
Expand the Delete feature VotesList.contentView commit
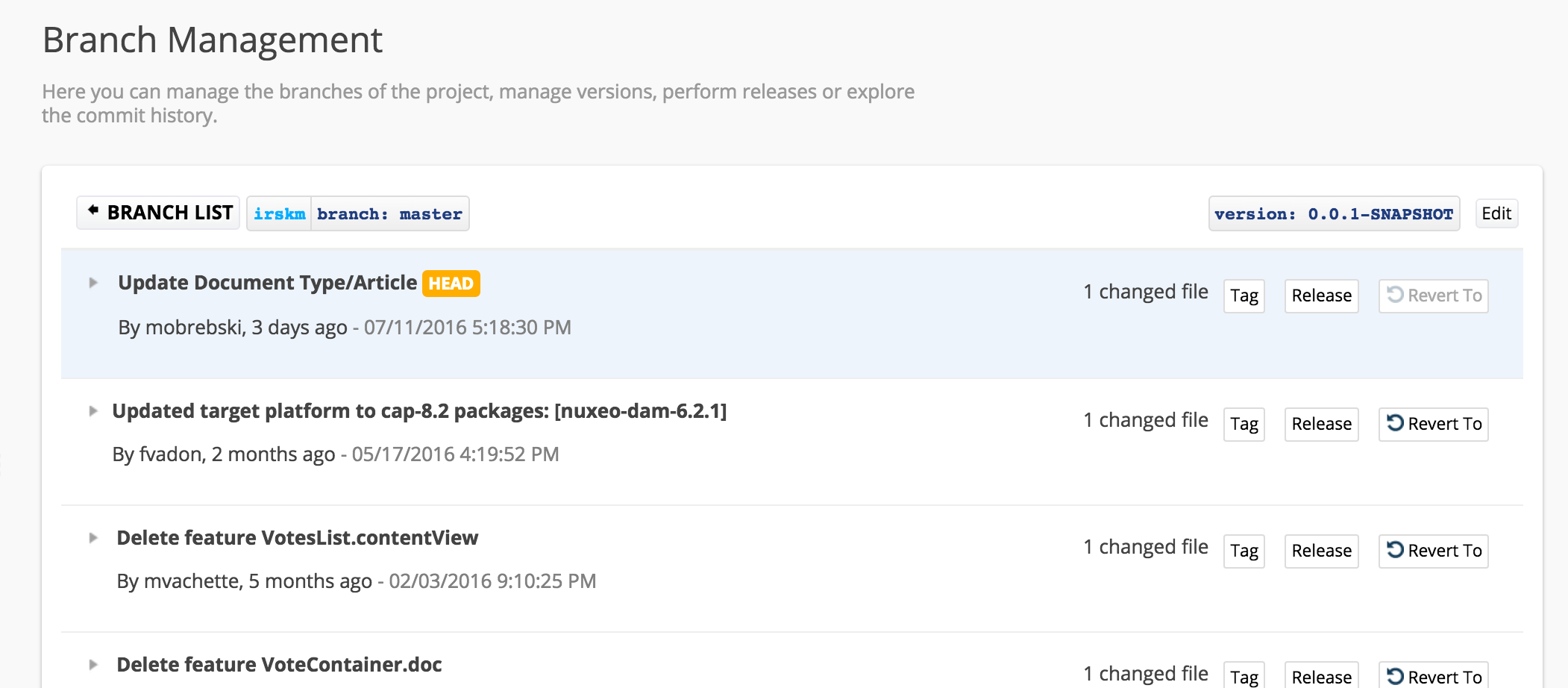pos(93,538)
